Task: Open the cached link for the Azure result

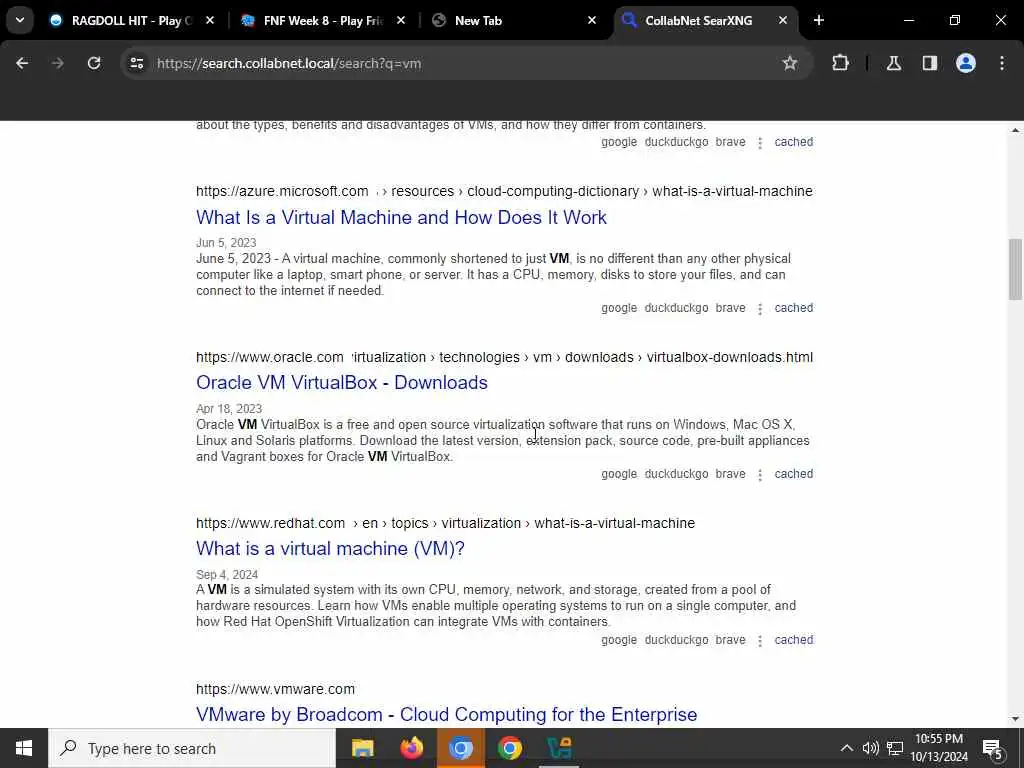Action: pyautogui.click(x=793, y=308)
